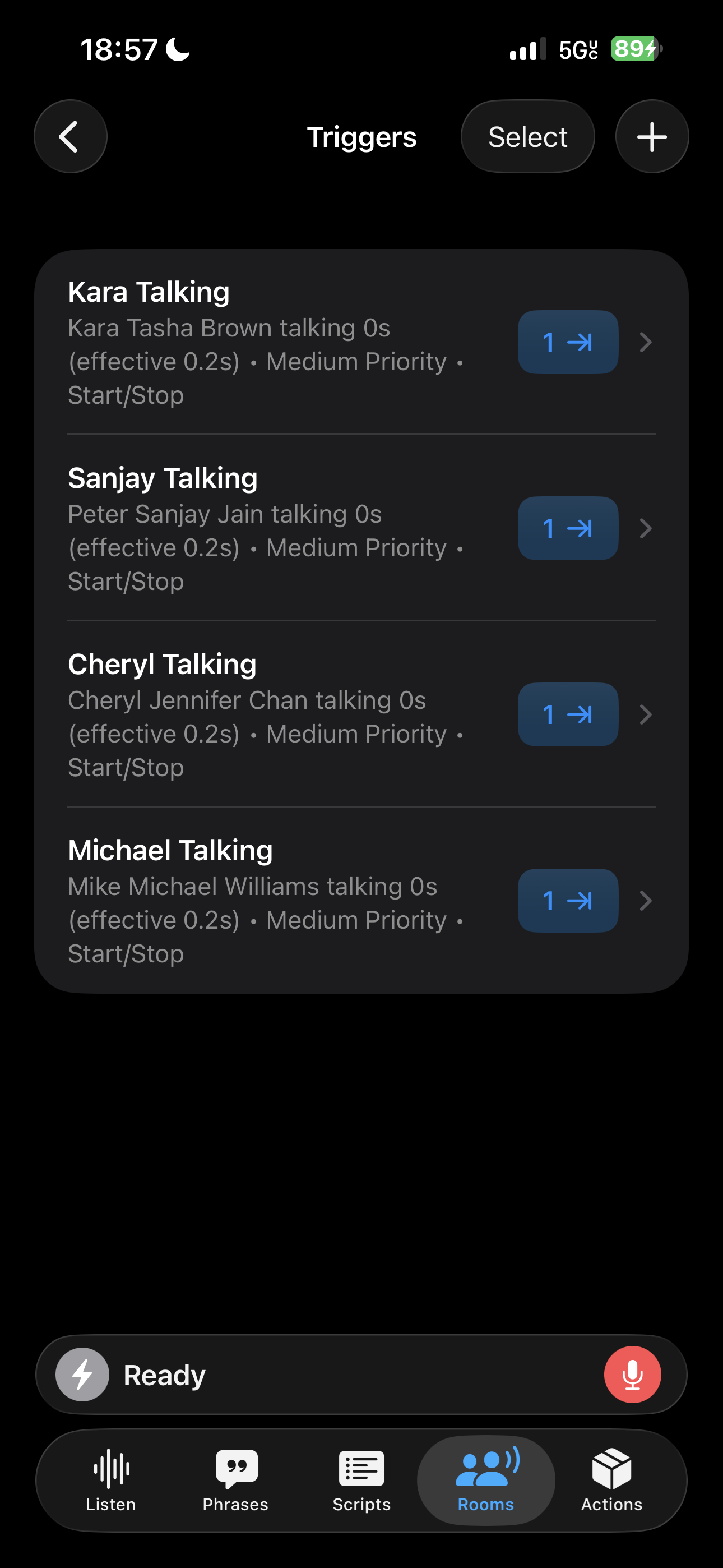The image size is (723, 1568).
Task: Switch to the Phrases tab
Action: point(235,1480)
